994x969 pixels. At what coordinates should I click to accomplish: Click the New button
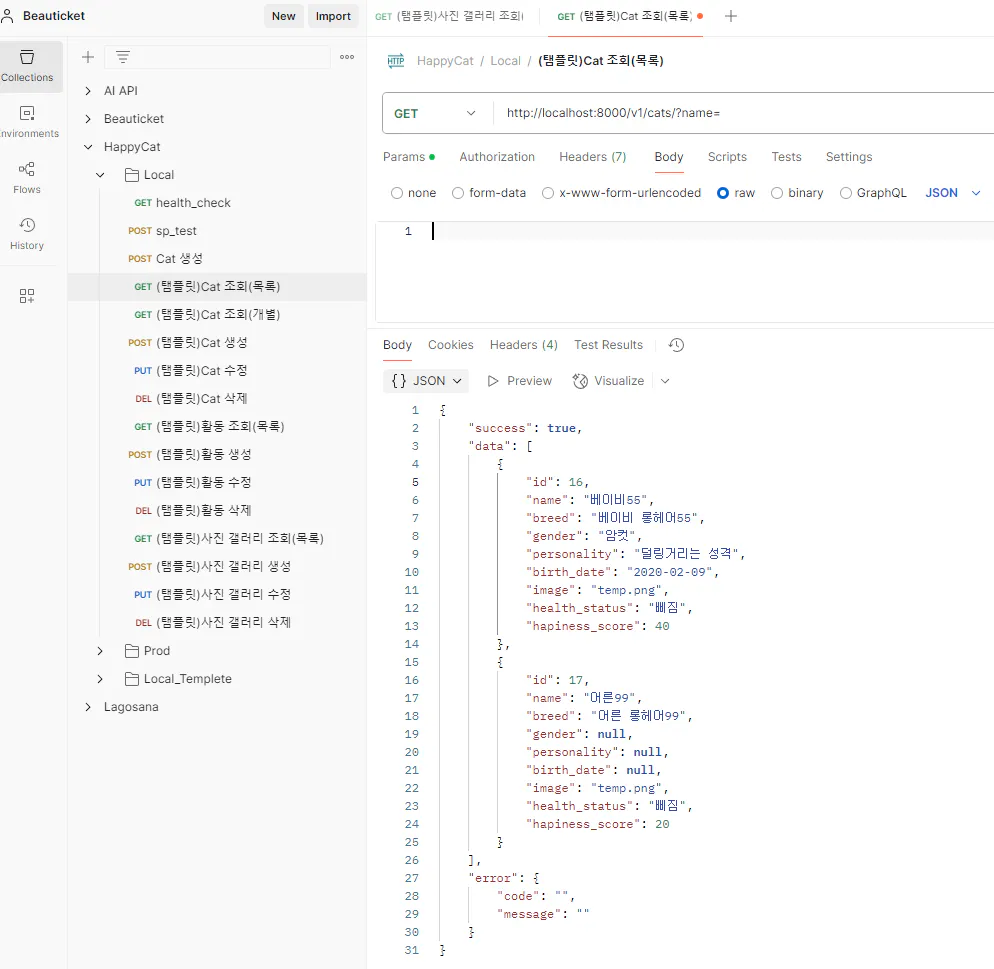[283, 16]
